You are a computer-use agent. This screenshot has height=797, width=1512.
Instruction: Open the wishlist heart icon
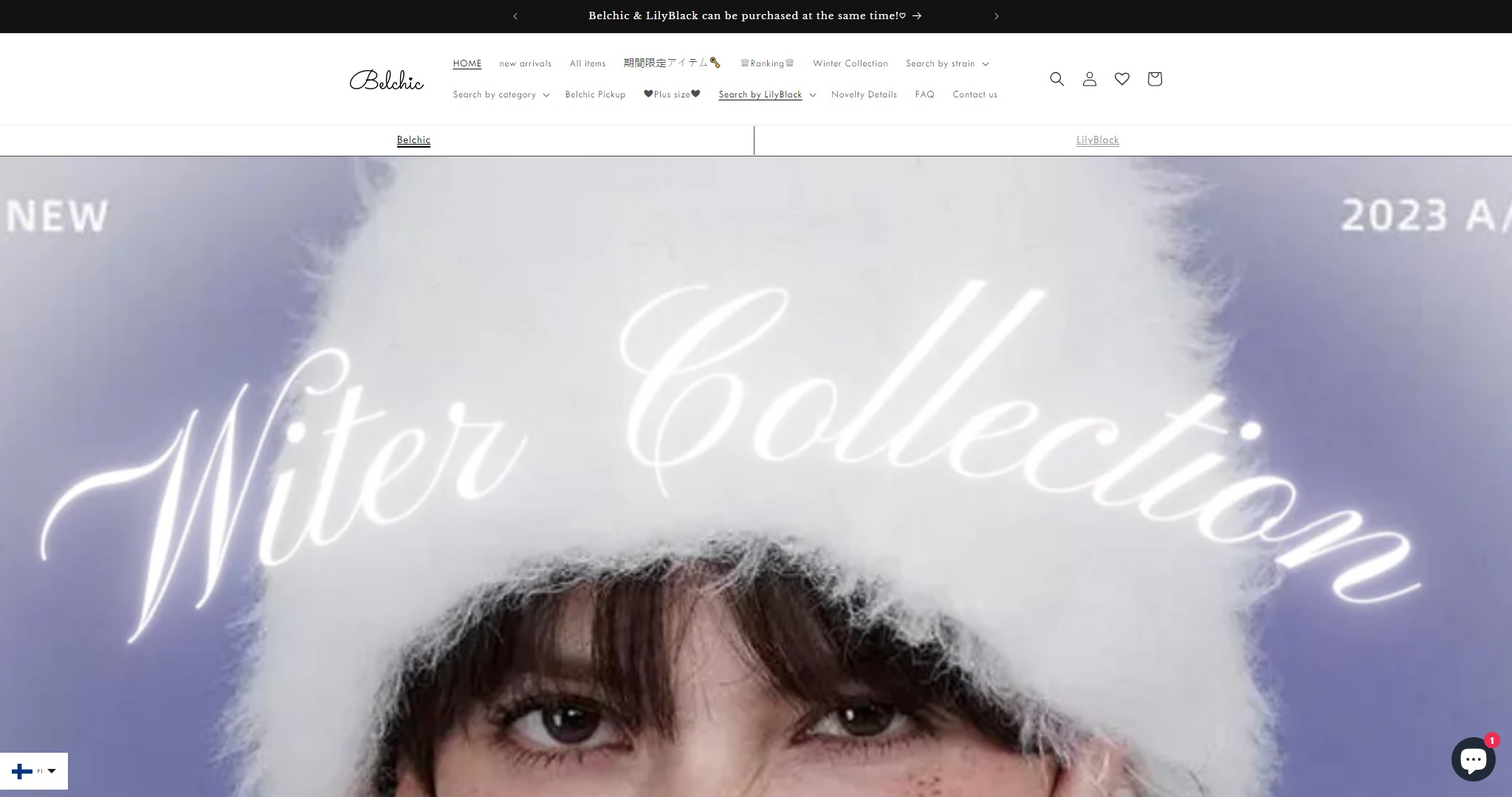click(1121, 79)
